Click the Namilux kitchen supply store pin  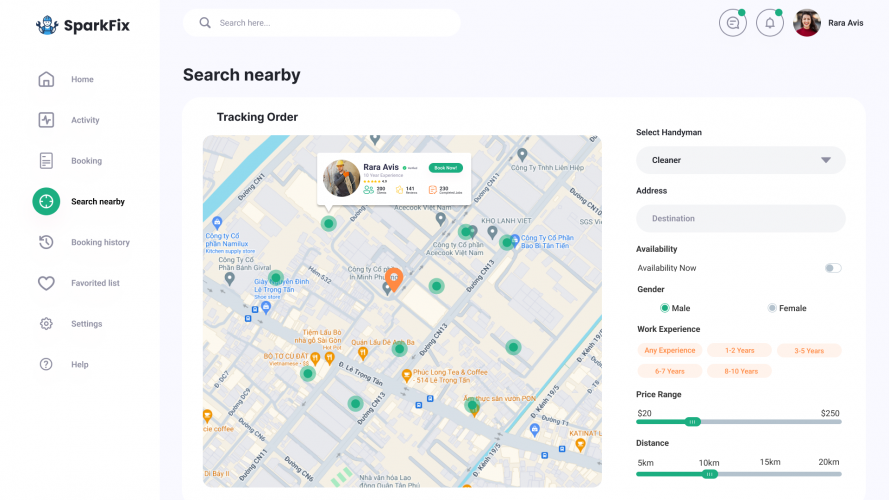pos(217,222)
